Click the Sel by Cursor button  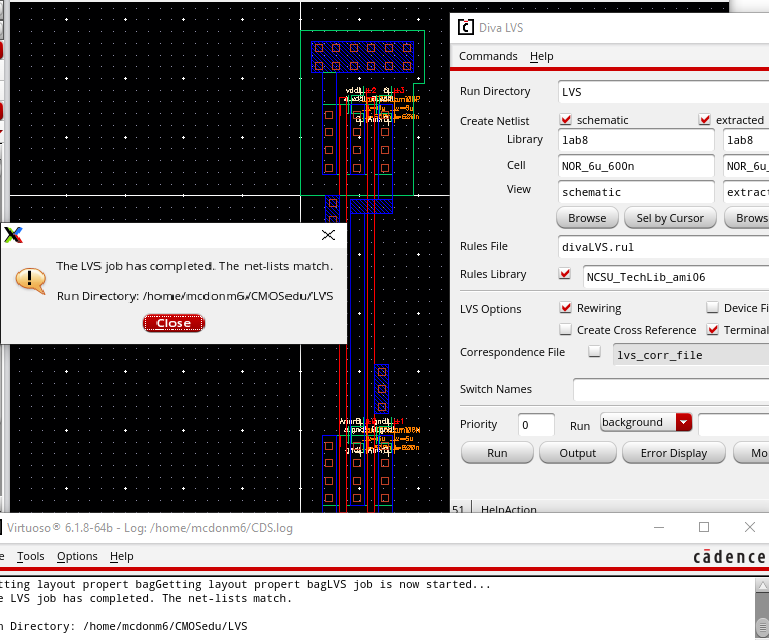[670, 218]
